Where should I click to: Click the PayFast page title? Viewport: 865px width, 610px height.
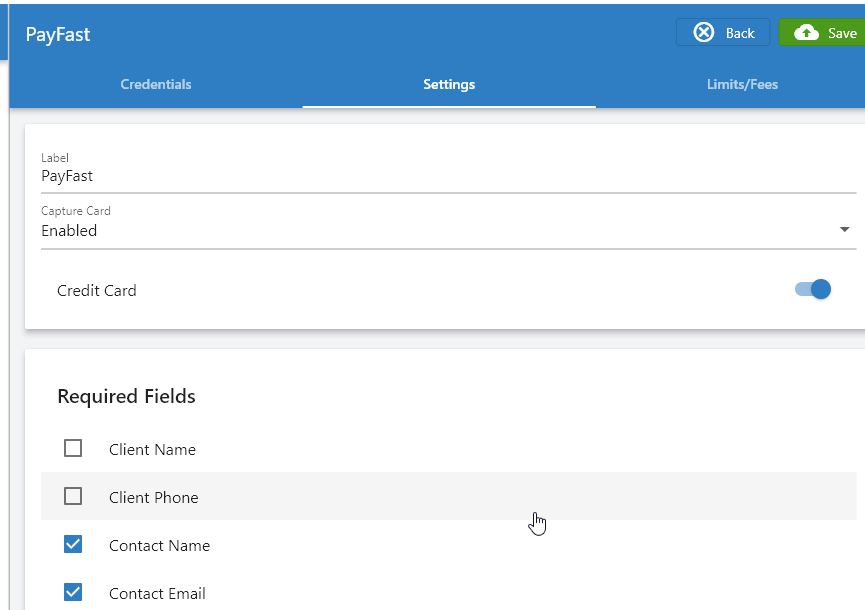click(x=57, y=35)
